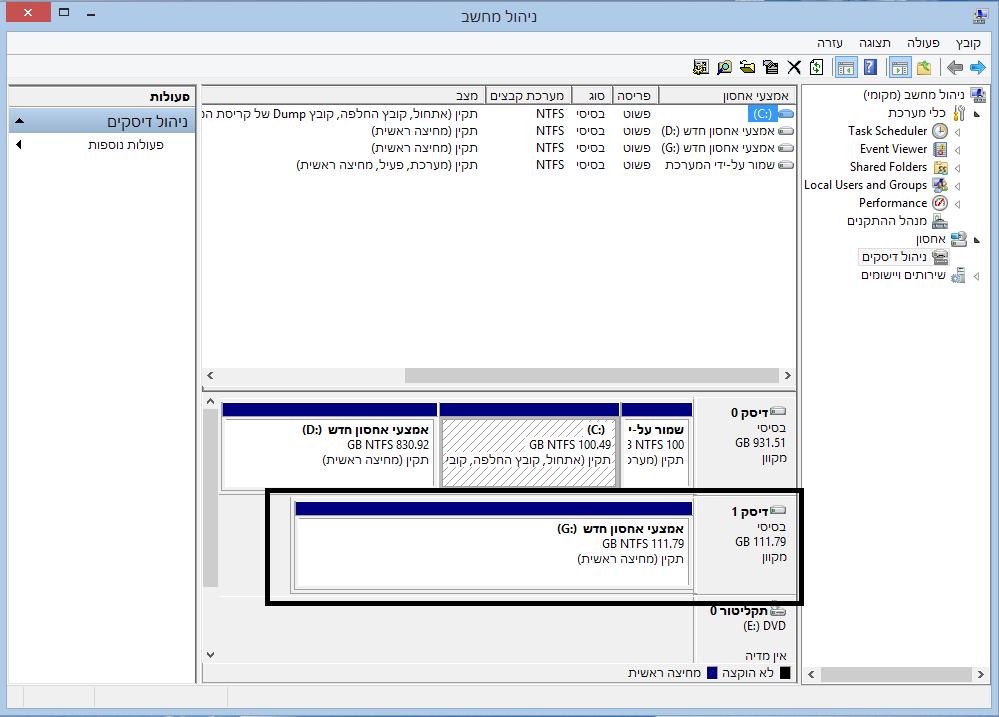The height and width of the screenshot is (717, 999).
Task: Select Performance in the console tree
Action: pyautogui.click(x=892, y=203)
